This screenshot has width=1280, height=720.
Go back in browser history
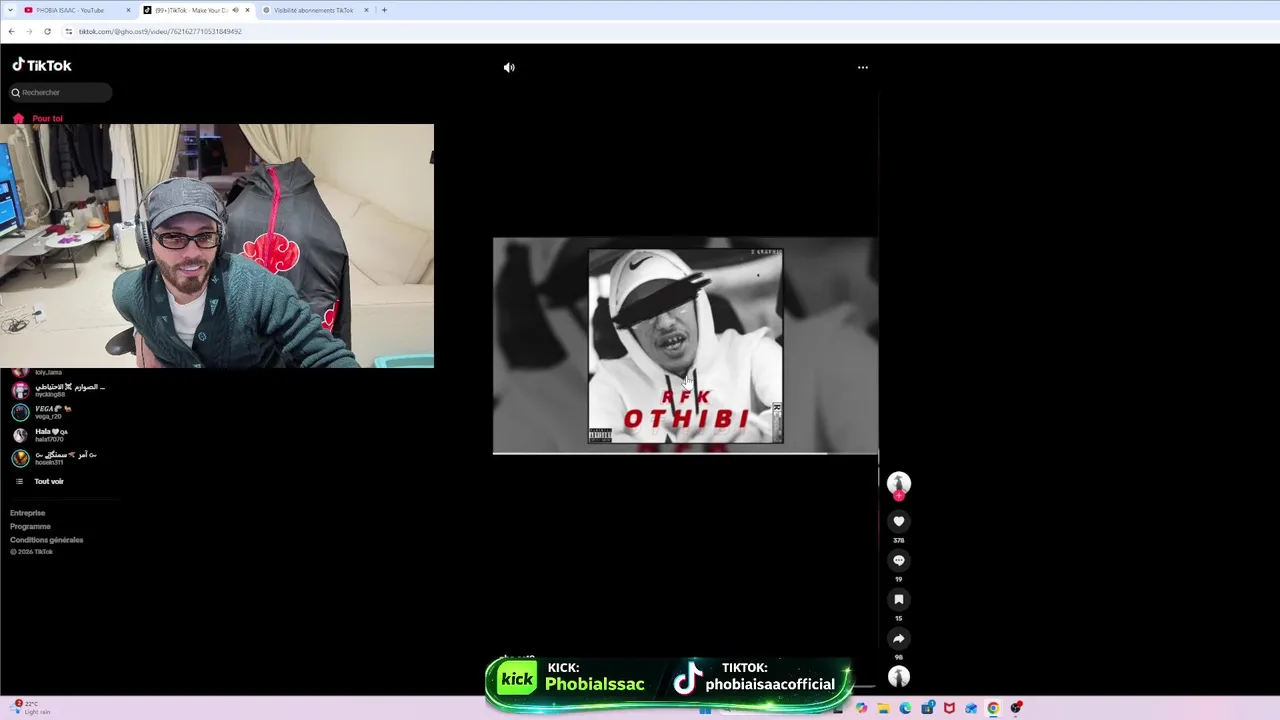11,31
